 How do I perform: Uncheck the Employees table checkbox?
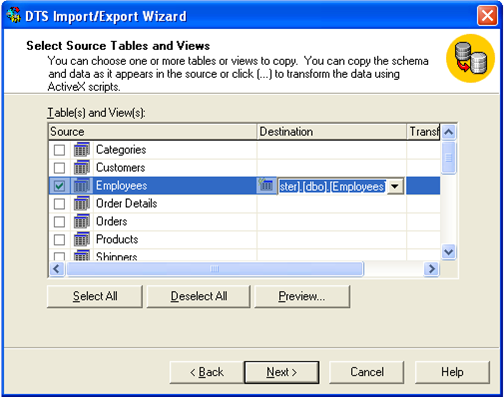59,186
